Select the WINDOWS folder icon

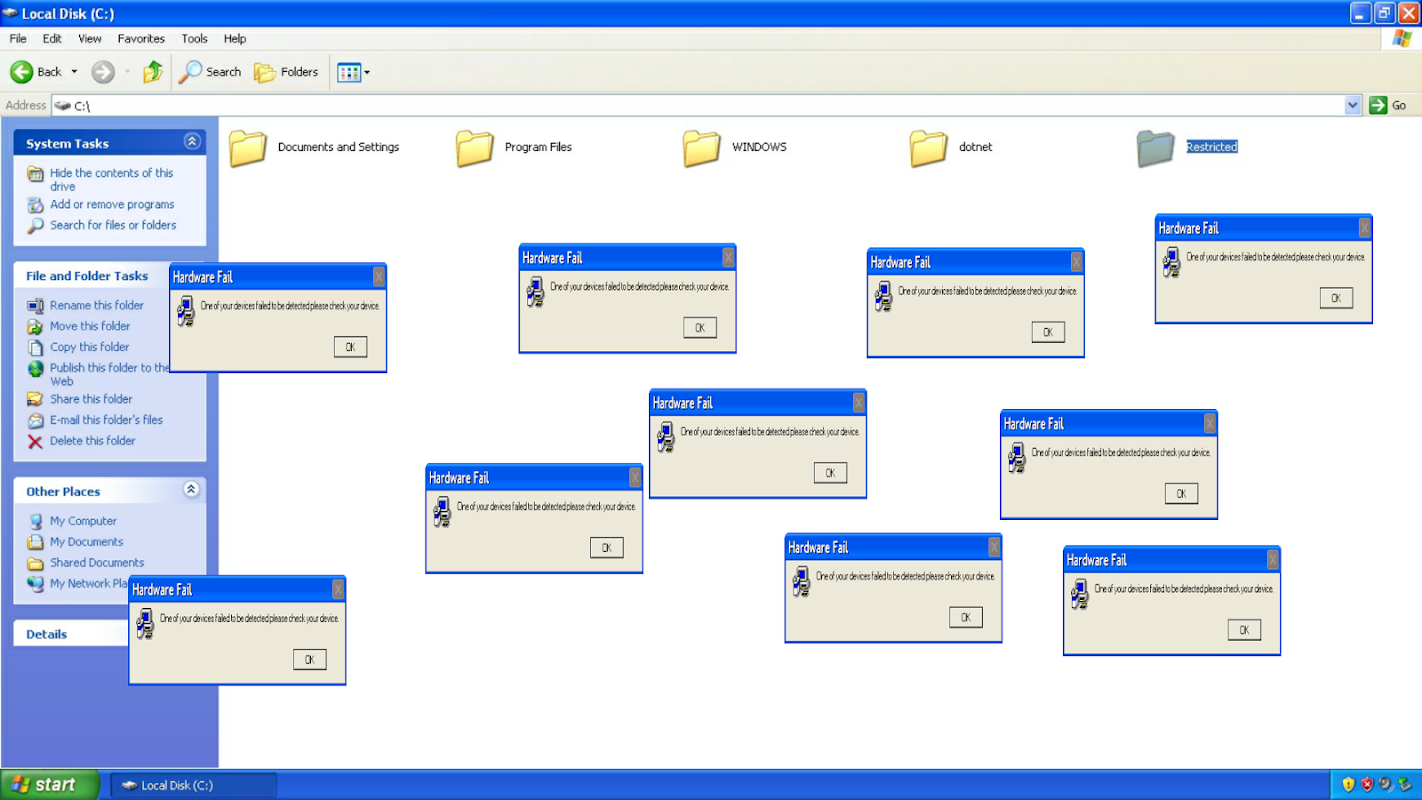pyautogui.click(x=702, y=148)
